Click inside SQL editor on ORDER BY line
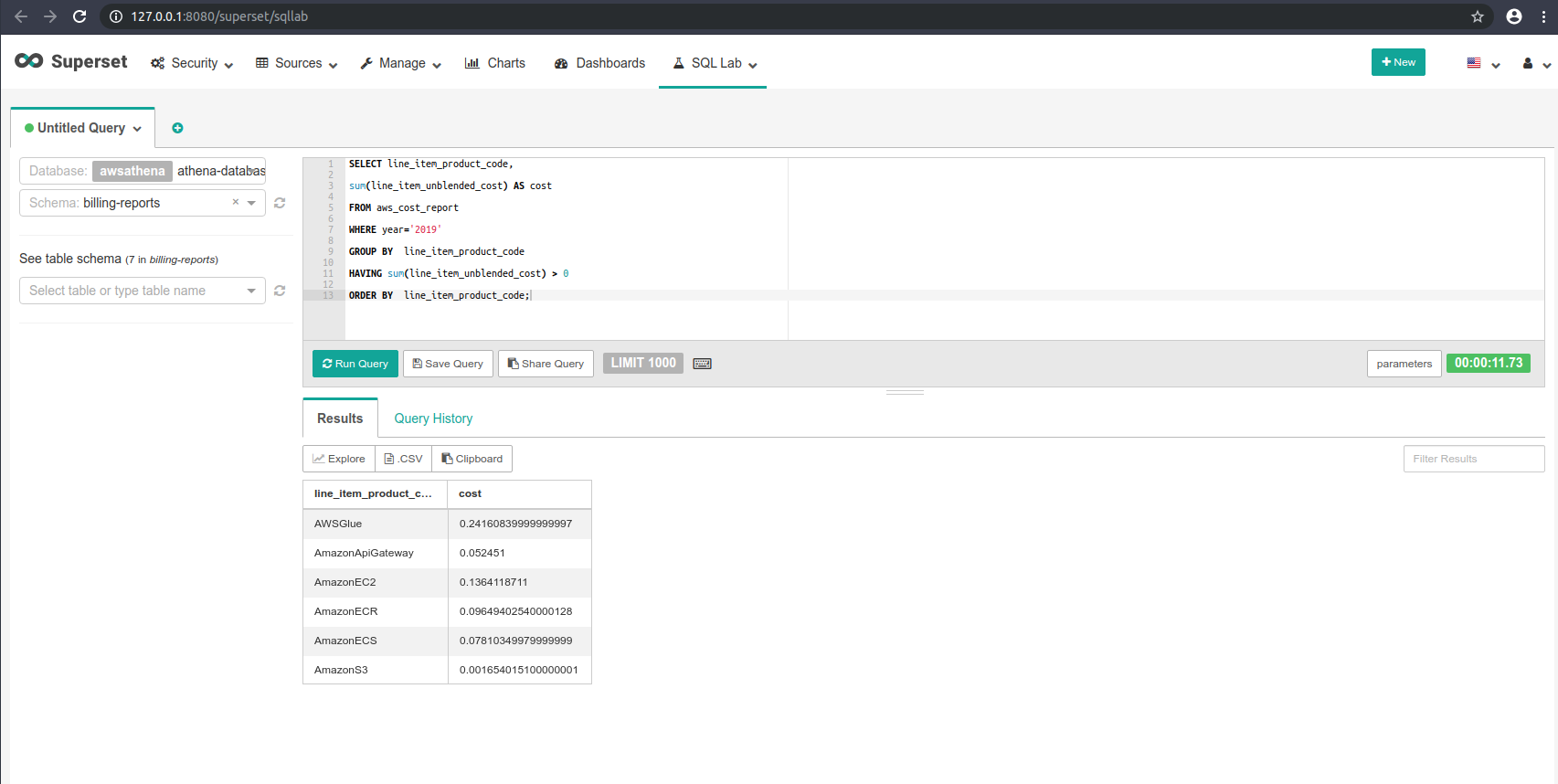Screen dimensions: 1558x784 click(x=439, y=295)
